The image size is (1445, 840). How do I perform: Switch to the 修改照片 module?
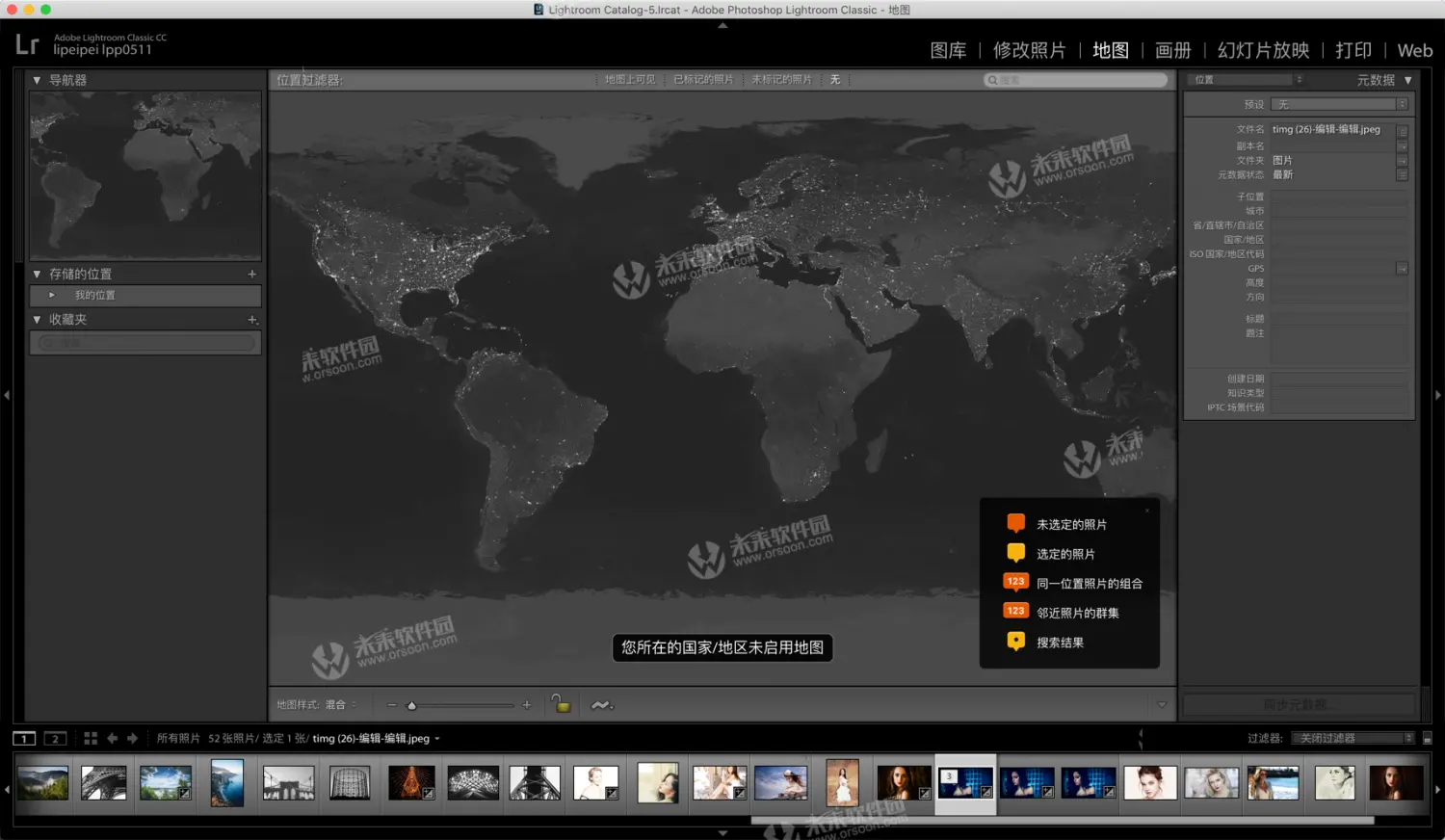click(x=1030, y=50)
